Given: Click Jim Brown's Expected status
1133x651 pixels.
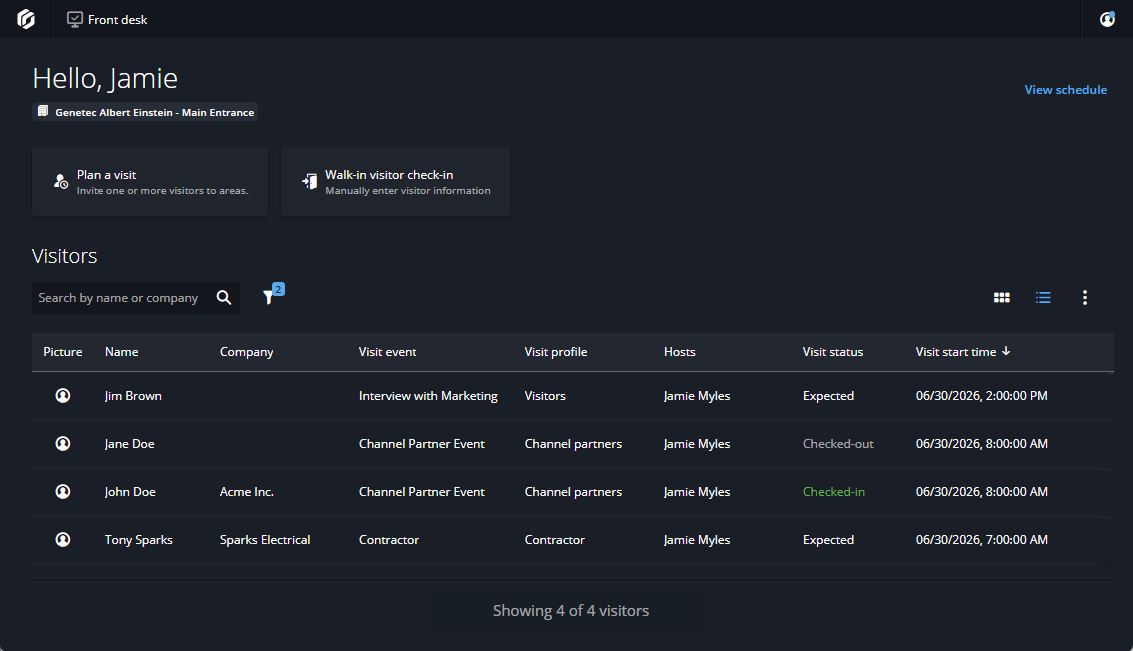Looking at the screenshot, I should (828, 396).
